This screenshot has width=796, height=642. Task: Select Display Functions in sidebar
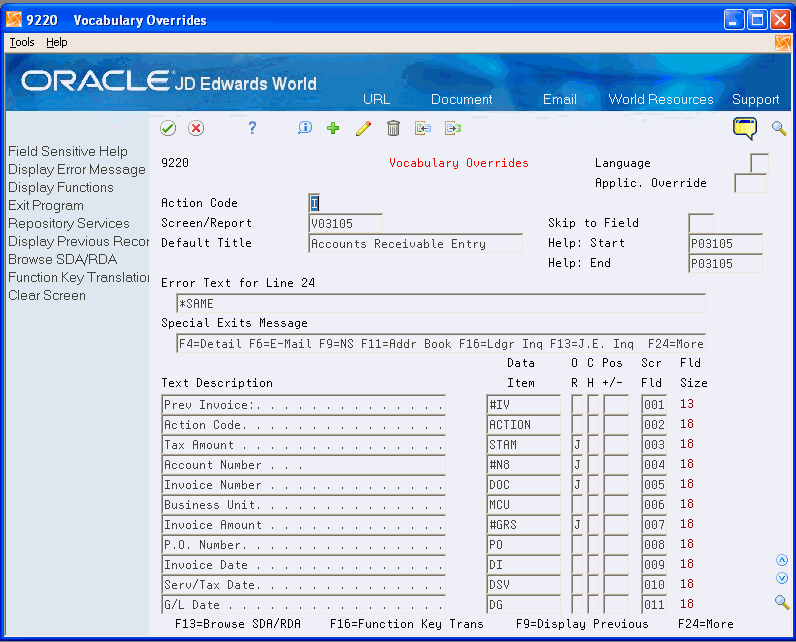point(61,187)
